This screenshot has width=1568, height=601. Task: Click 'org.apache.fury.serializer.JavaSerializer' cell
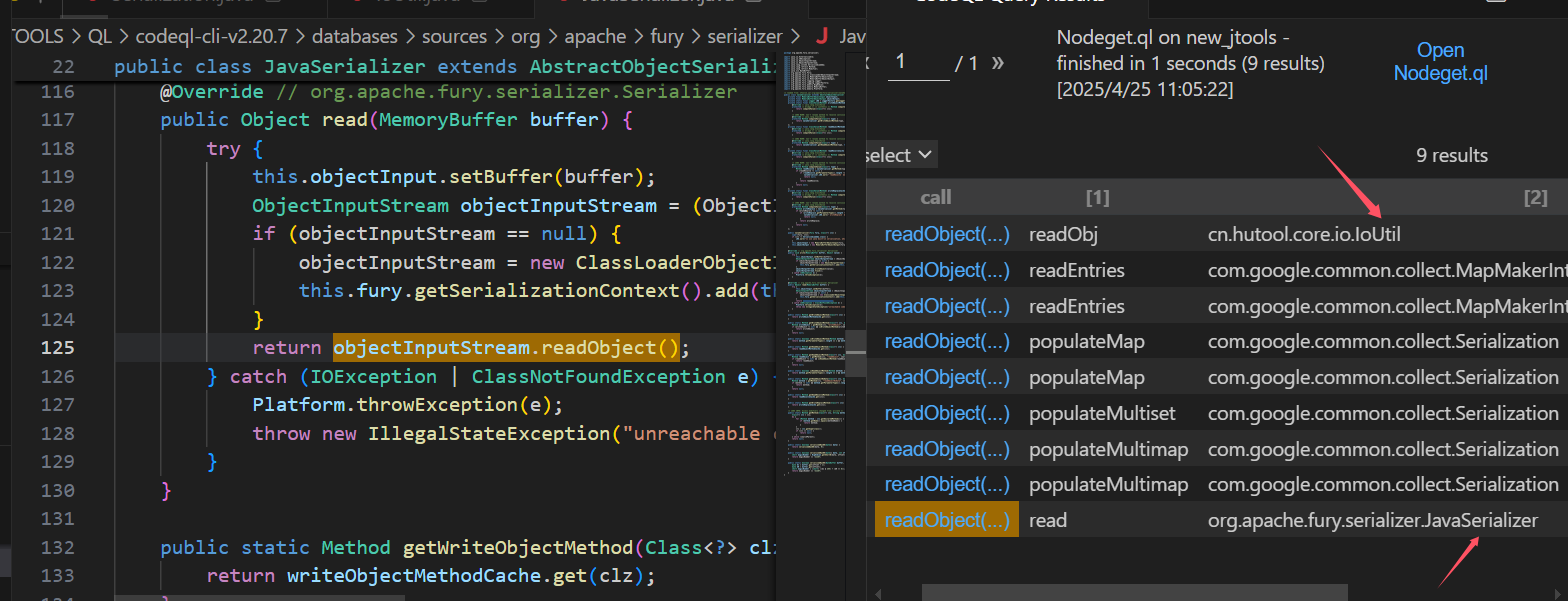point(1373,520)
